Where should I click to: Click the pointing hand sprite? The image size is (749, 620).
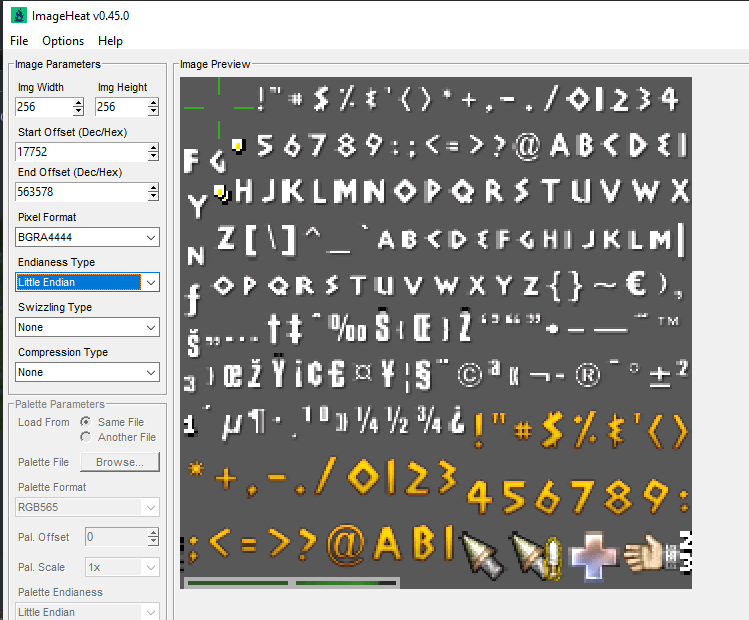[x=645, y=554]
